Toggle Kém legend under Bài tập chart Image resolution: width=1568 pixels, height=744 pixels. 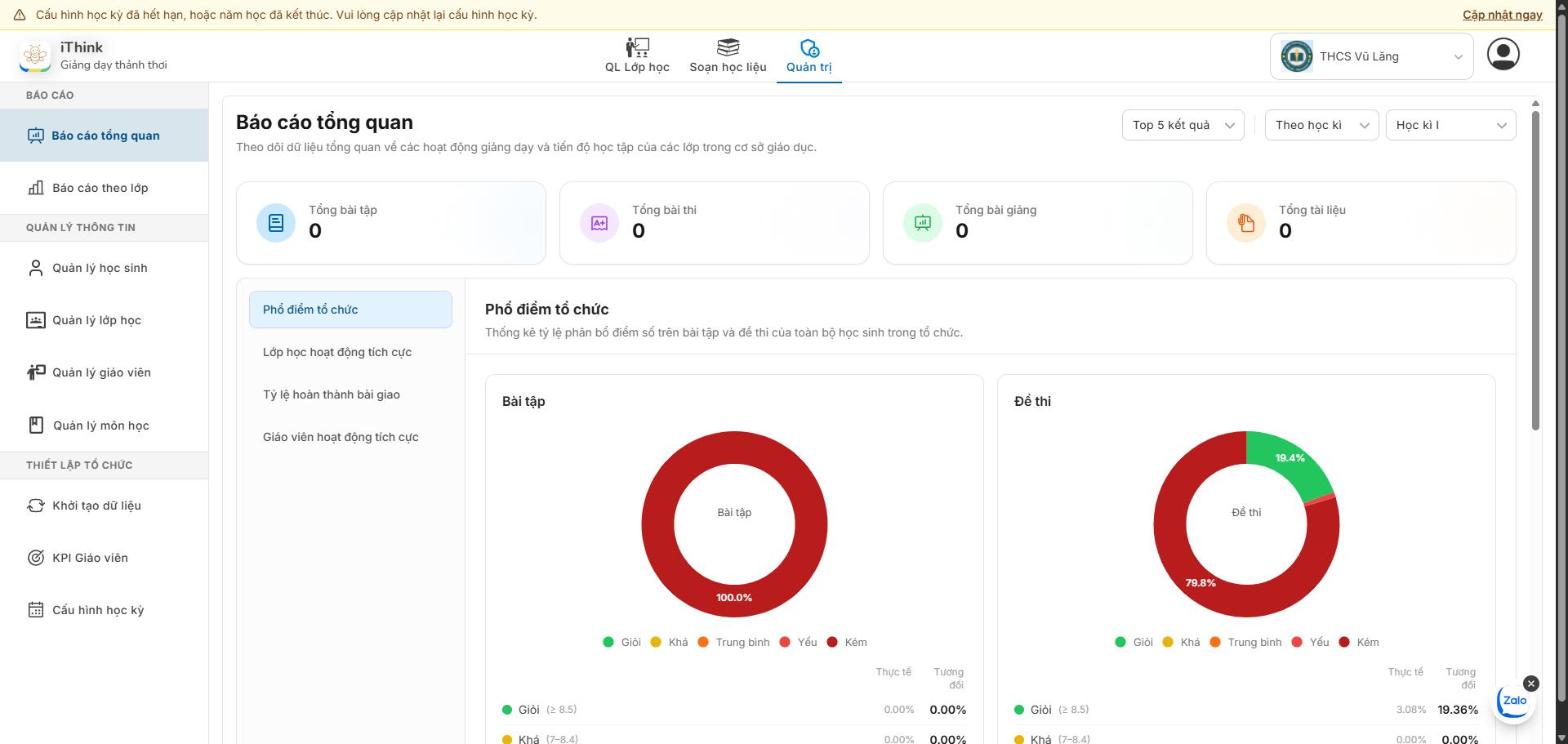coord(846,642)
